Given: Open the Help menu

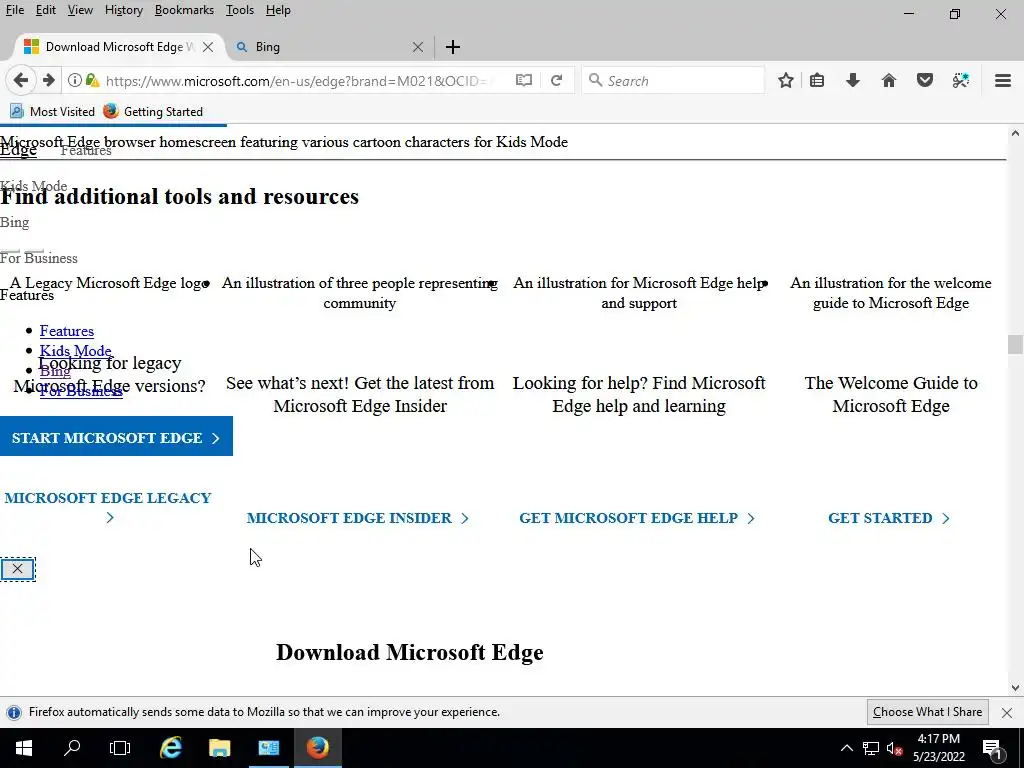Looking at the screenshot, I should pos(278,10).
